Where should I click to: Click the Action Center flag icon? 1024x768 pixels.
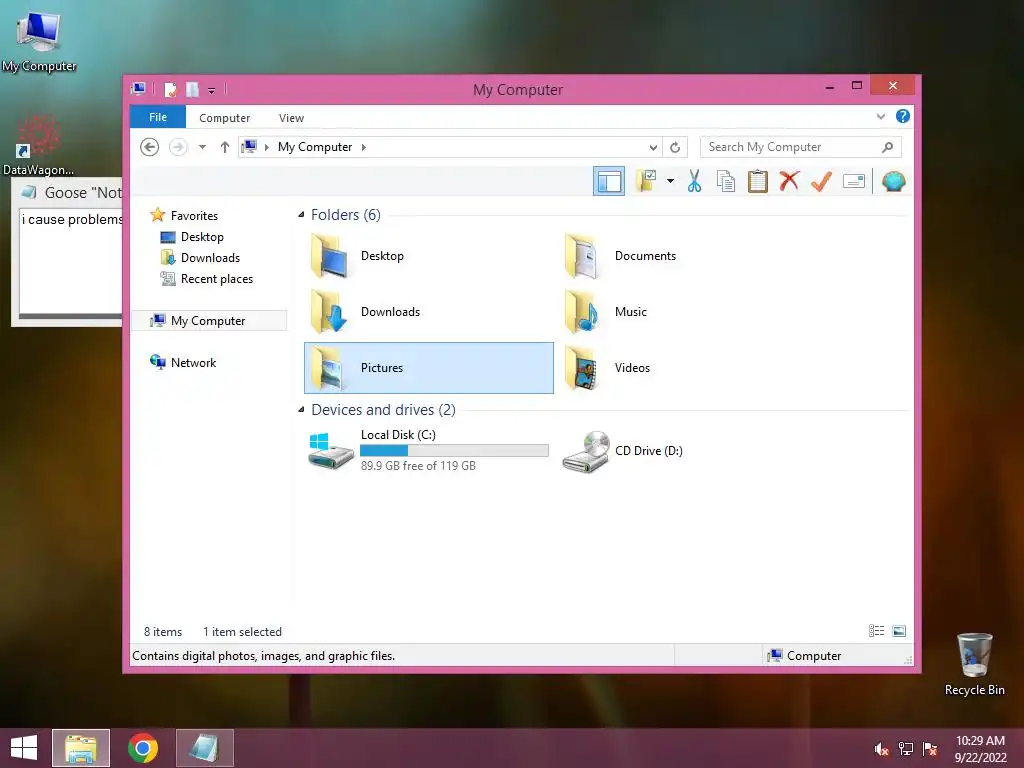click(930, 749)
